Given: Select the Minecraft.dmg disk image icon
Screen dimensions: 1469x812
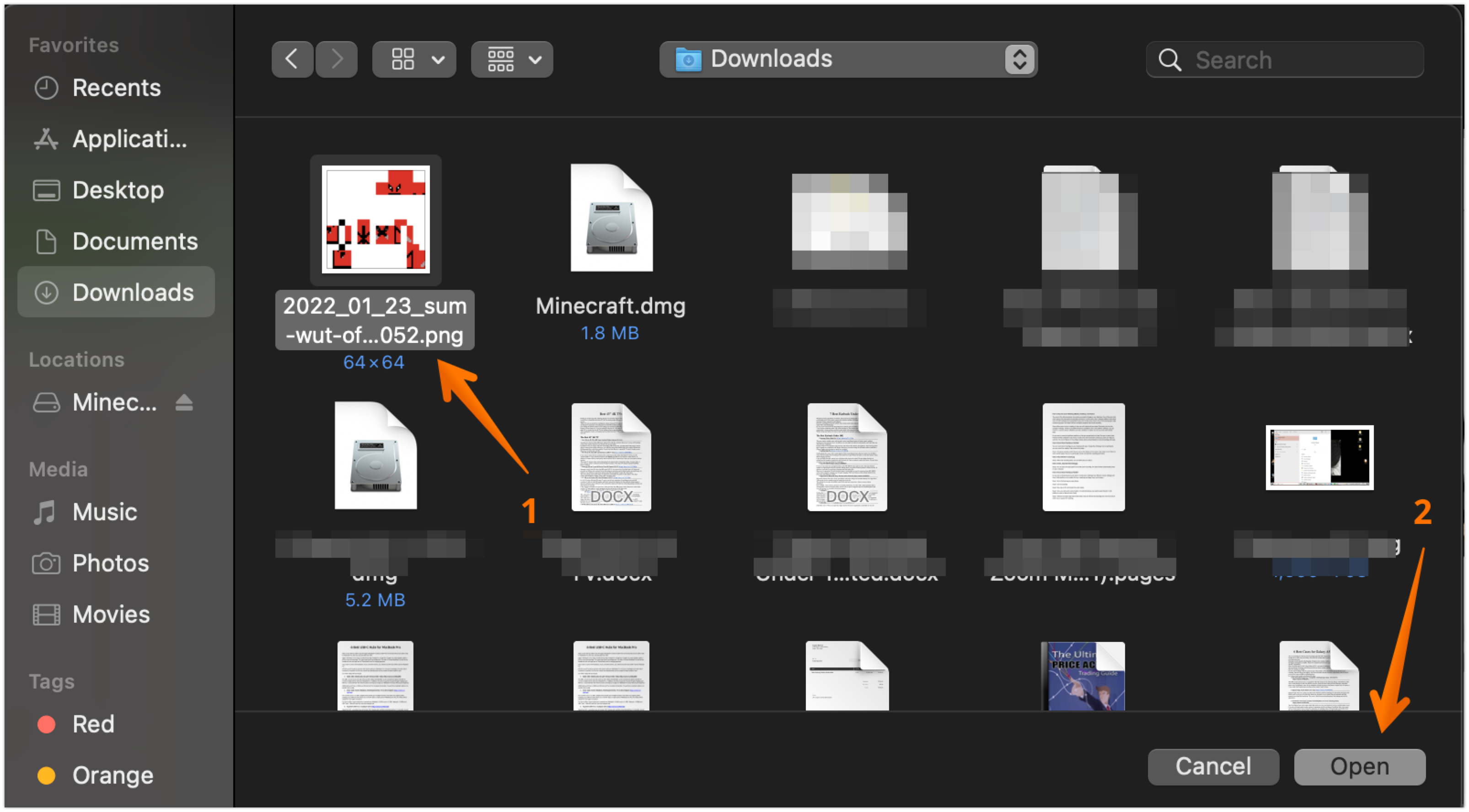Looking at the screenshot, I should tap(611, 219).
